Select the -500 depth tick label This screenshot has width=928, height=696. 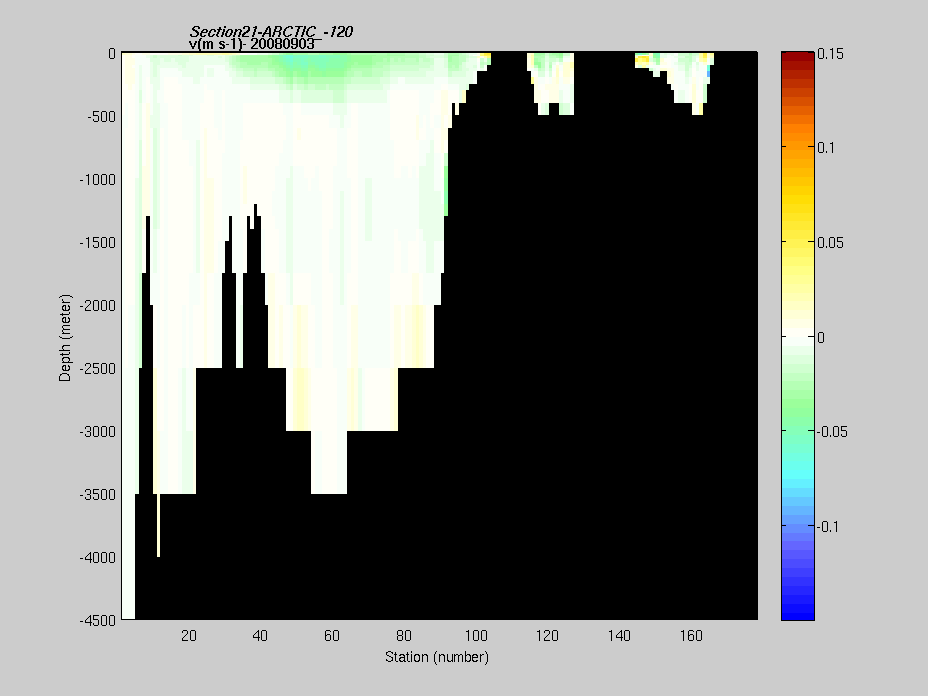[101, 117]
